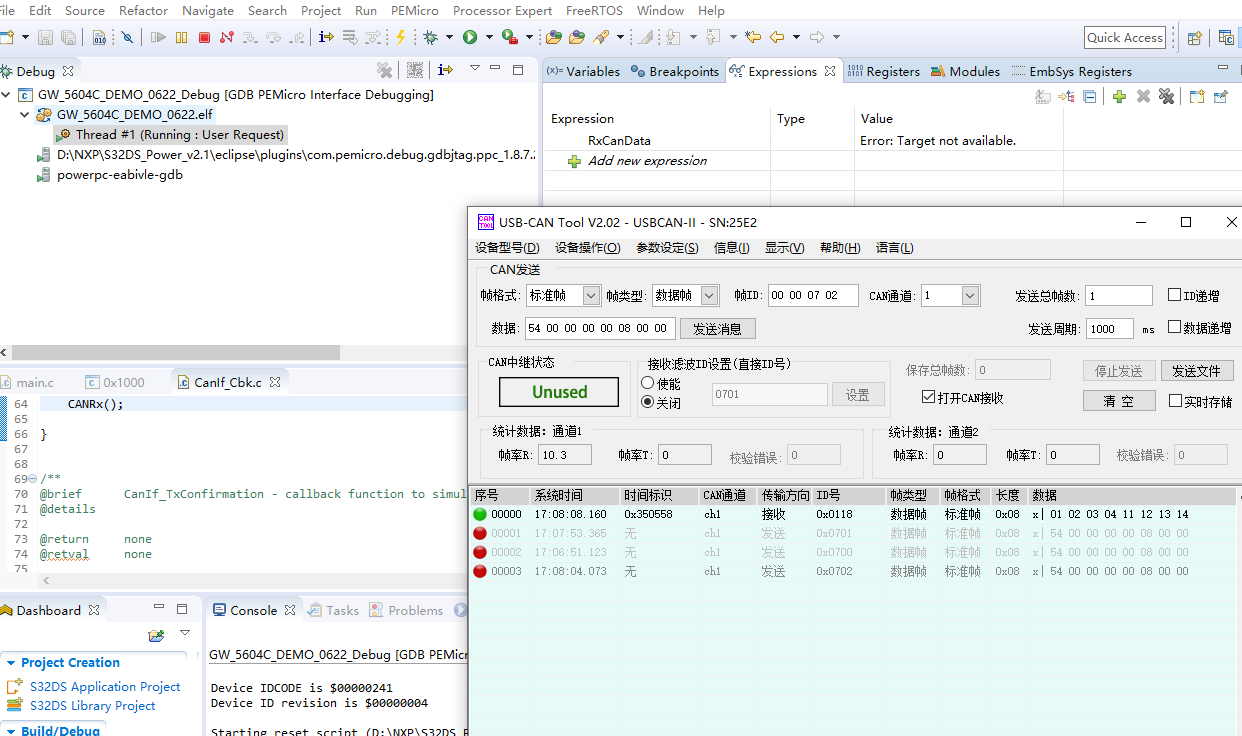Click the 数据 bytes input field
This screenshot has height=736, width=1242.
tap(600, 328)
